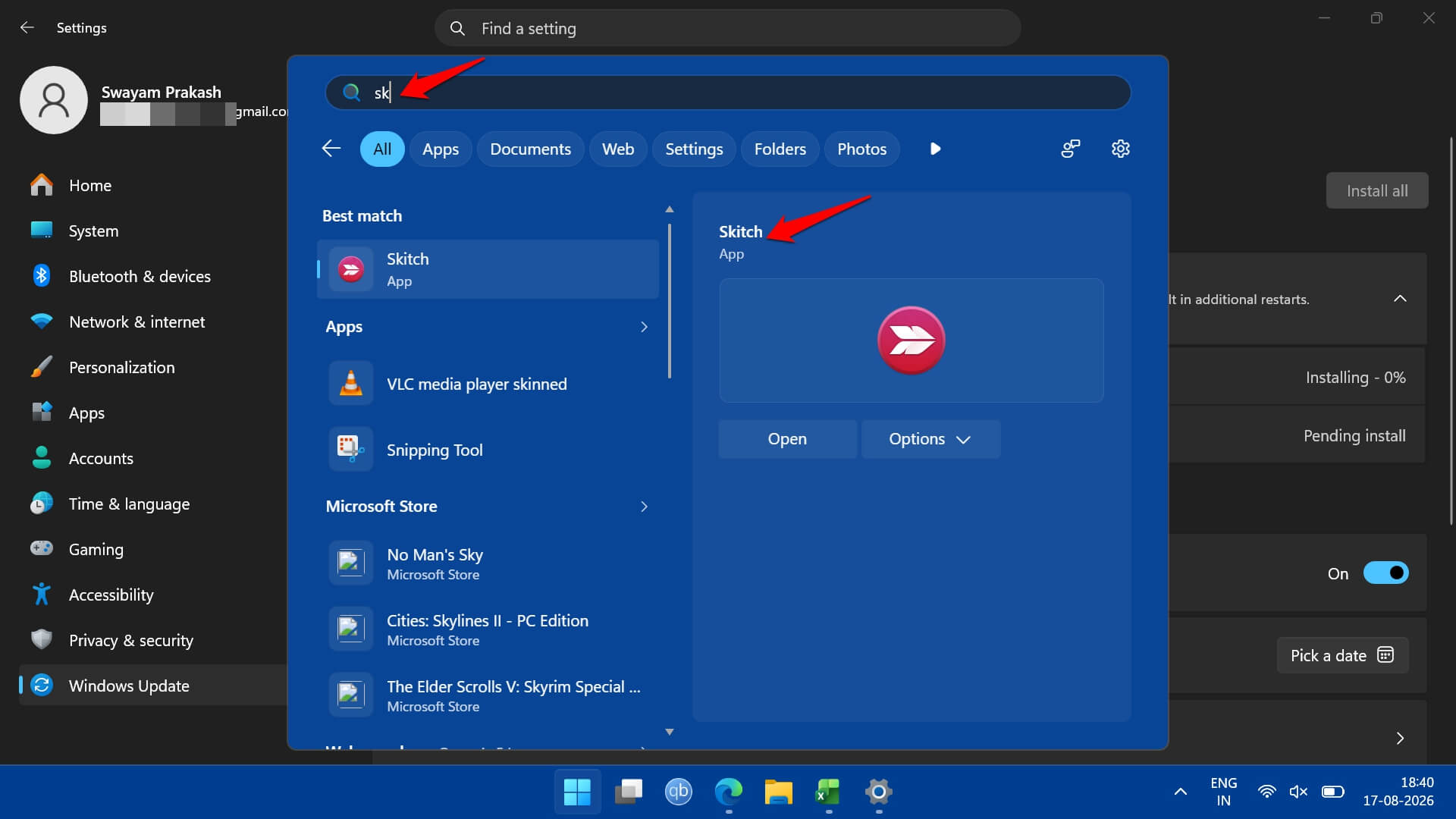Open Network & internet settings
This screenshot has width=1456, height=819.
[x=153, y=322]
